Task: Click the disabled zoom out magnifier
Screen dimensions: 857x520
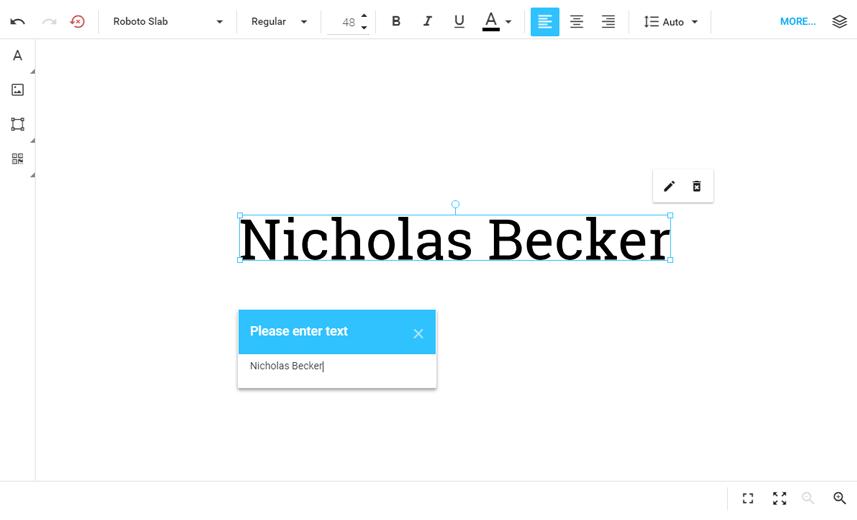Action: tap(808, 498)
